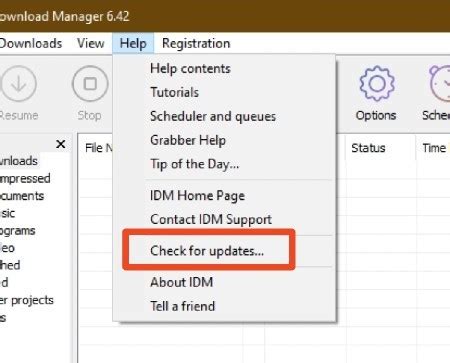This screenshot has height=363, width=450.
Task: Open the View menu
Action: pyautogui.click(x=90, y=43)
